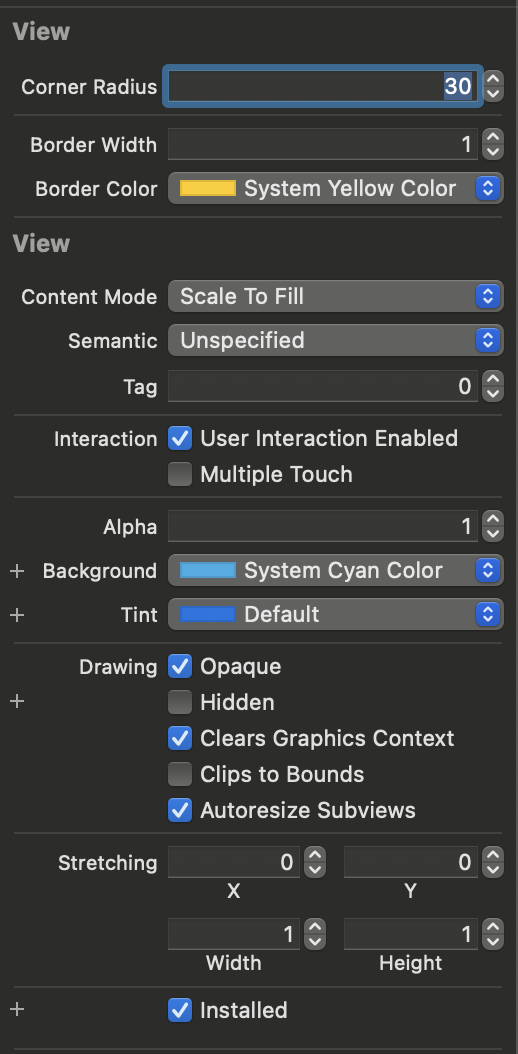Click the plus icon beside Tint
518x1054 pixels.
click(17, 615)
